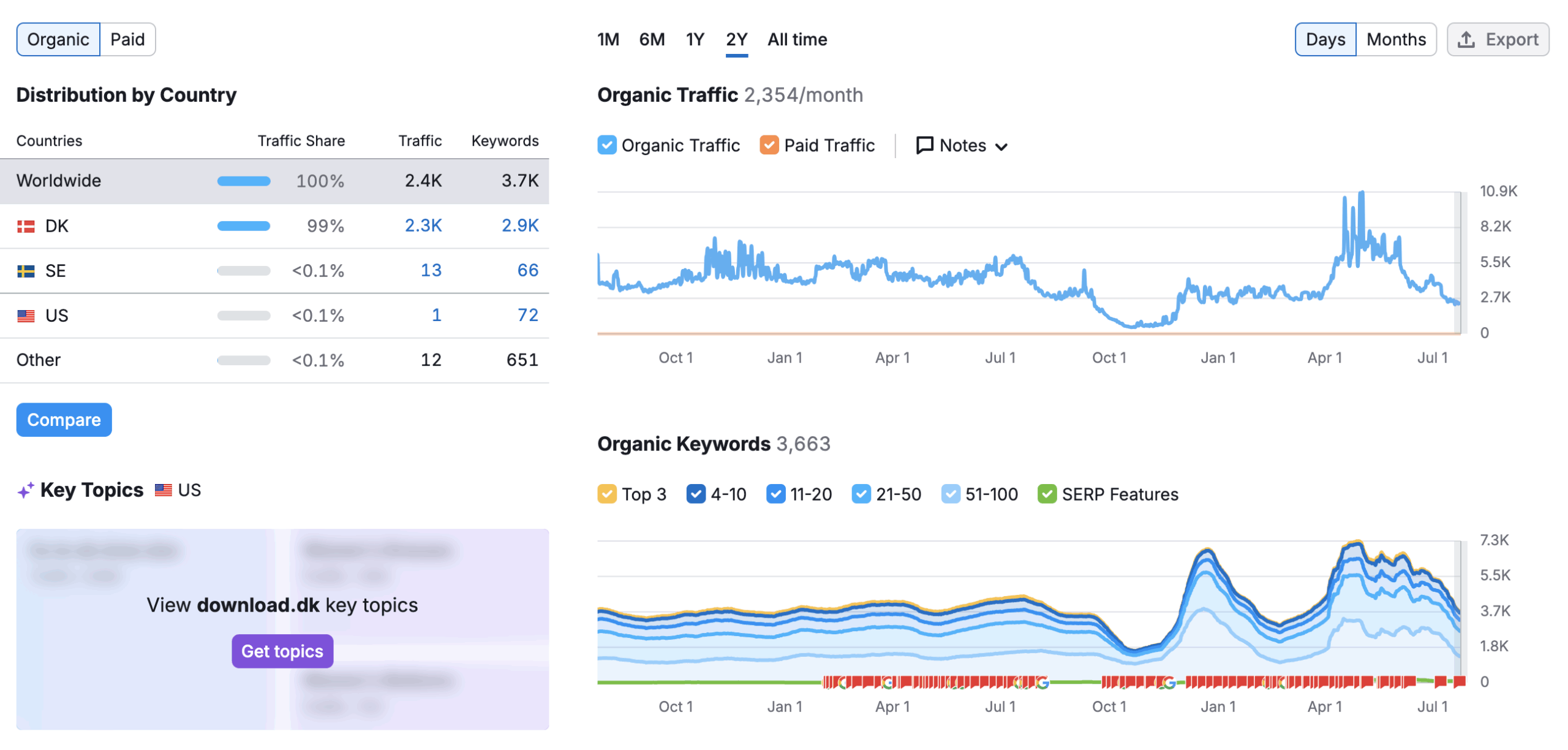Click the Get topics button
Screen dimensions: 1568x750
click(x=282, y=651)
